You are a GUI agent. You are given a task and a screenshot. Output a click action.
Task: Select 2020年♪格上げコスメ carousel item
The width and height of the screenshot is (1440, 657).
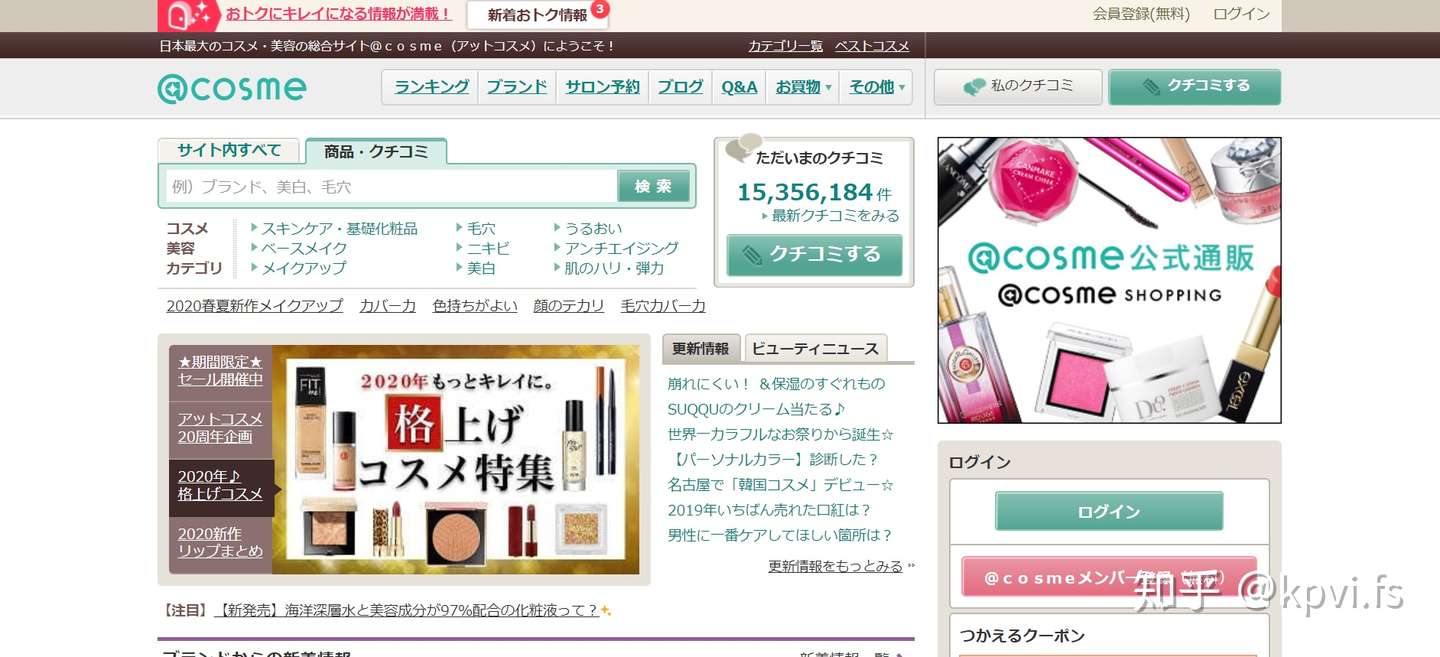[221, 485]
